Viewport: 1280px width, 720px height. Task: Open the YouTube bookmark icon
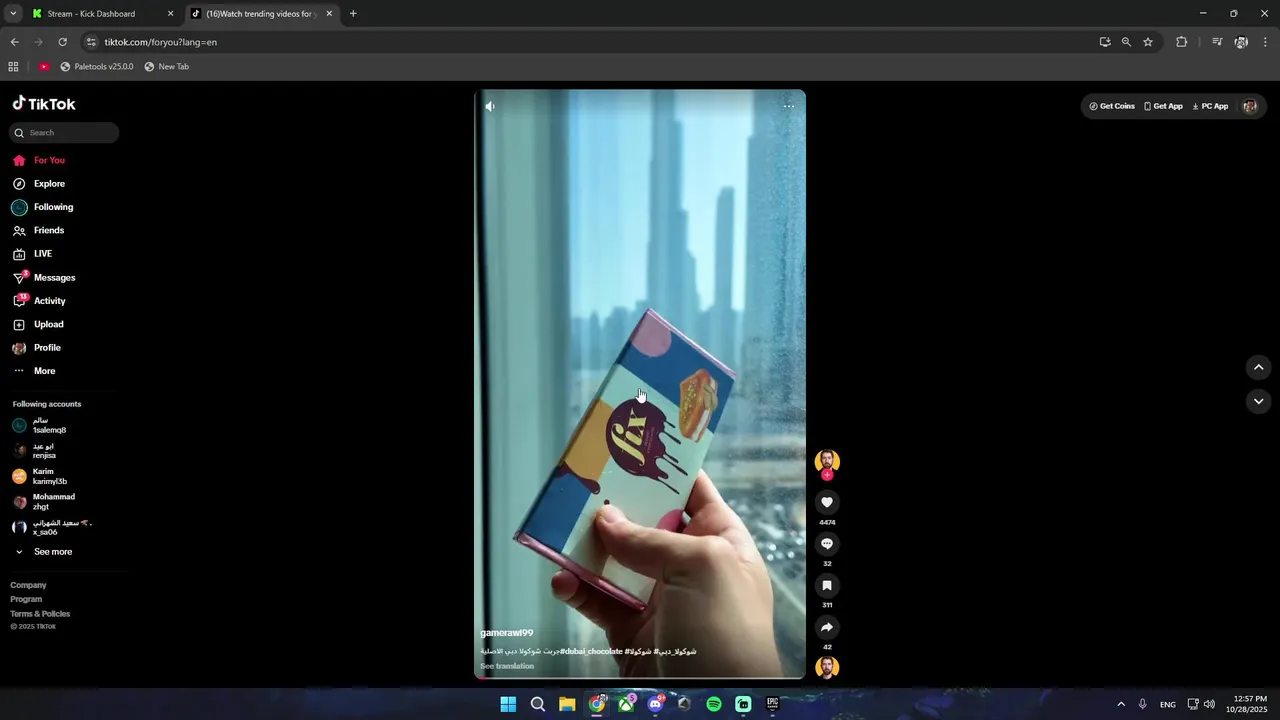coord(44,67)
